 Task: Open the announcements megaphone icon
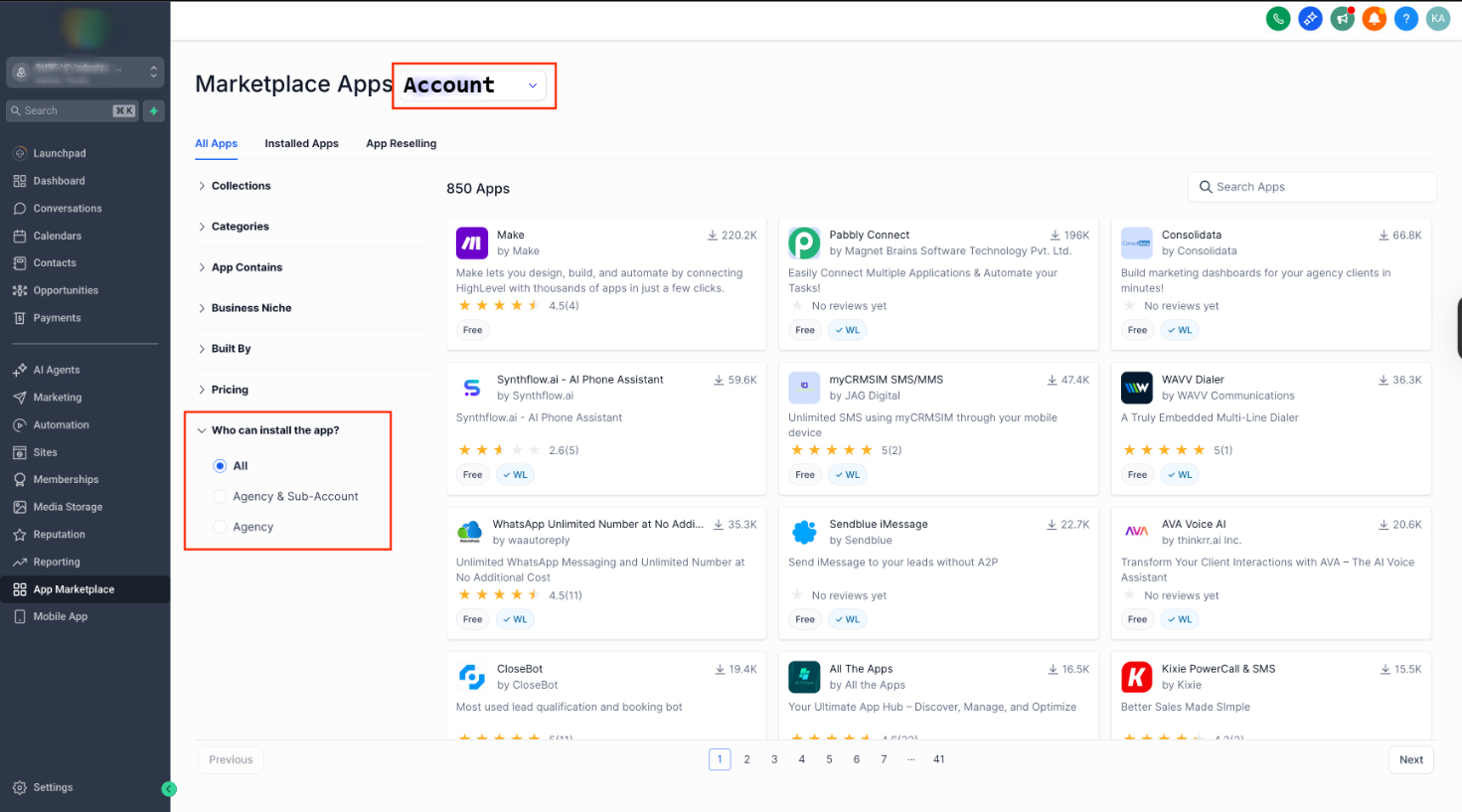1343,18
